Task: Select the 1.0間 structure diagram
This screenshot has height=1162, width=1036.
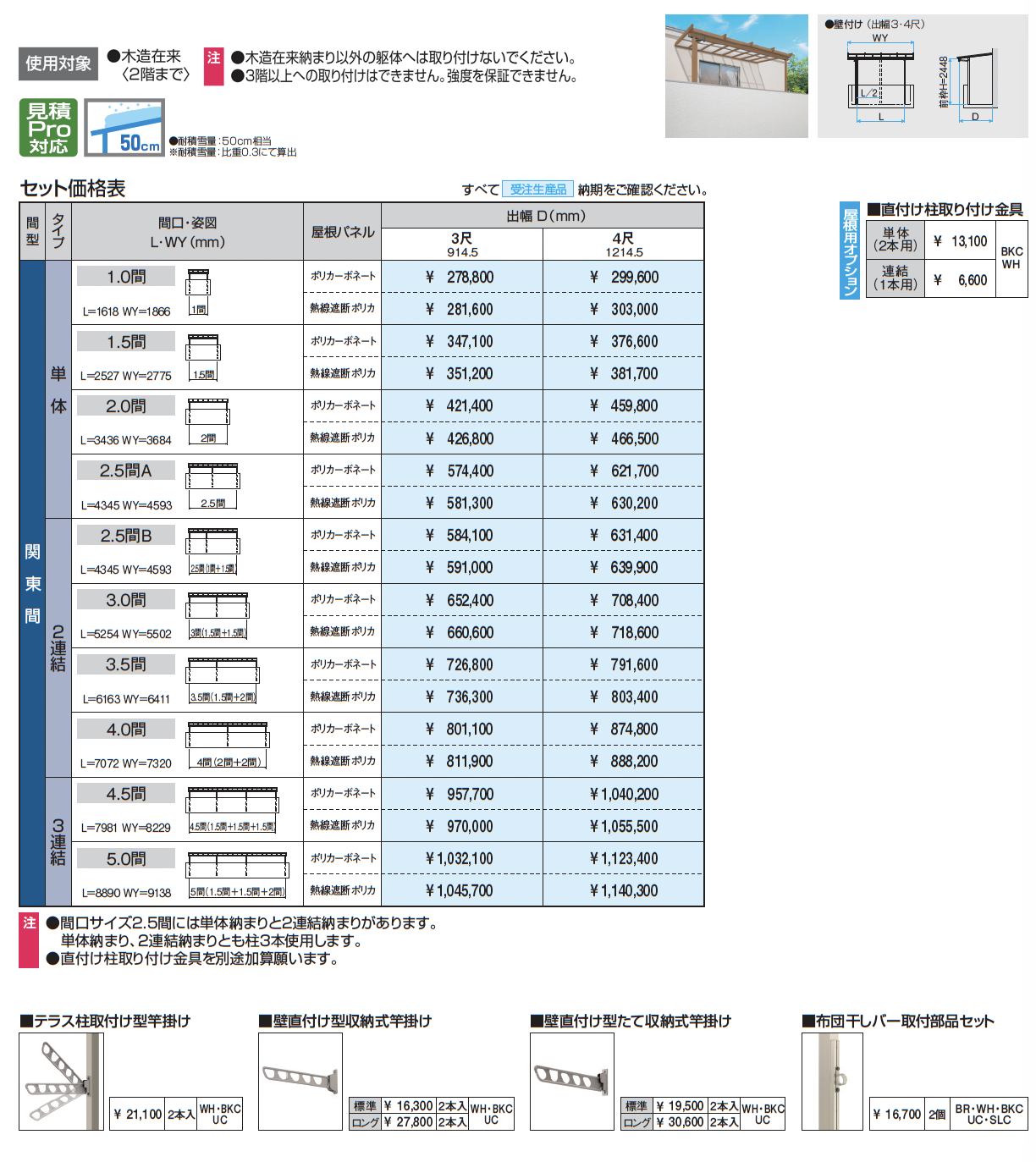Action: coord(198,292)
